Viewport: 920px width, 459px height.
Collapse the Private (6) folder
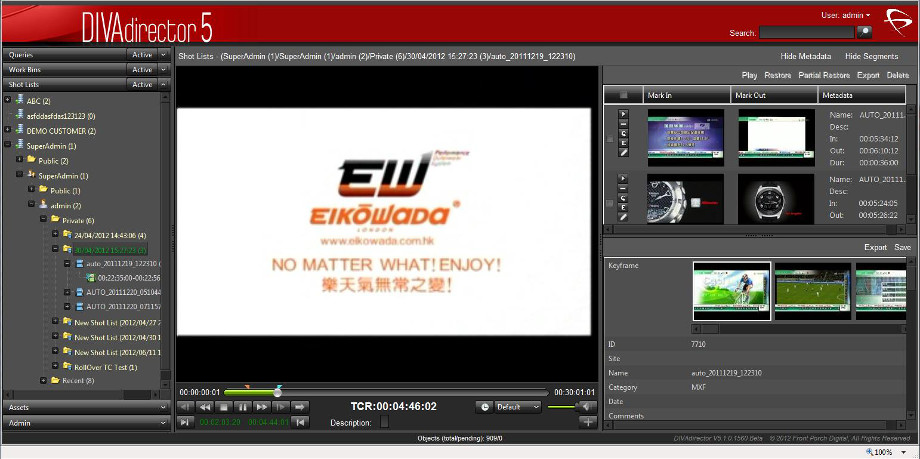tap(43, 219)
